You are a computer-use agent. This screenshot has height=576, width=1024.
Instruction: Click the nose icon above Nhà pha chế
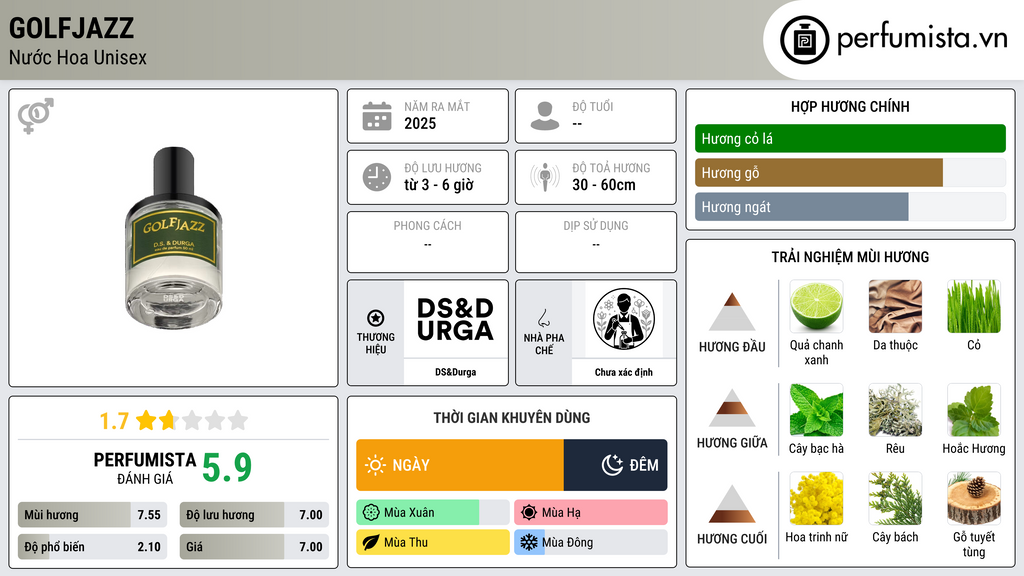[543, 318]
